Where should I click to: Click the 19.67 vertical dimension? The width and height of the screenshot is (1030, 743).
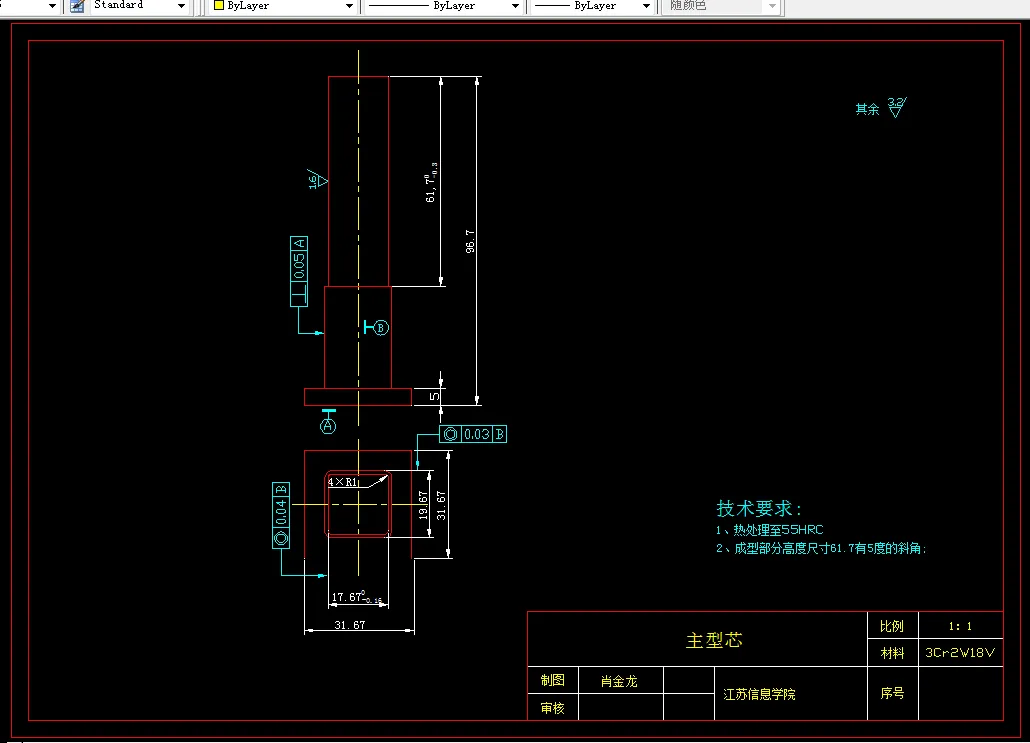tap(424, 505)
